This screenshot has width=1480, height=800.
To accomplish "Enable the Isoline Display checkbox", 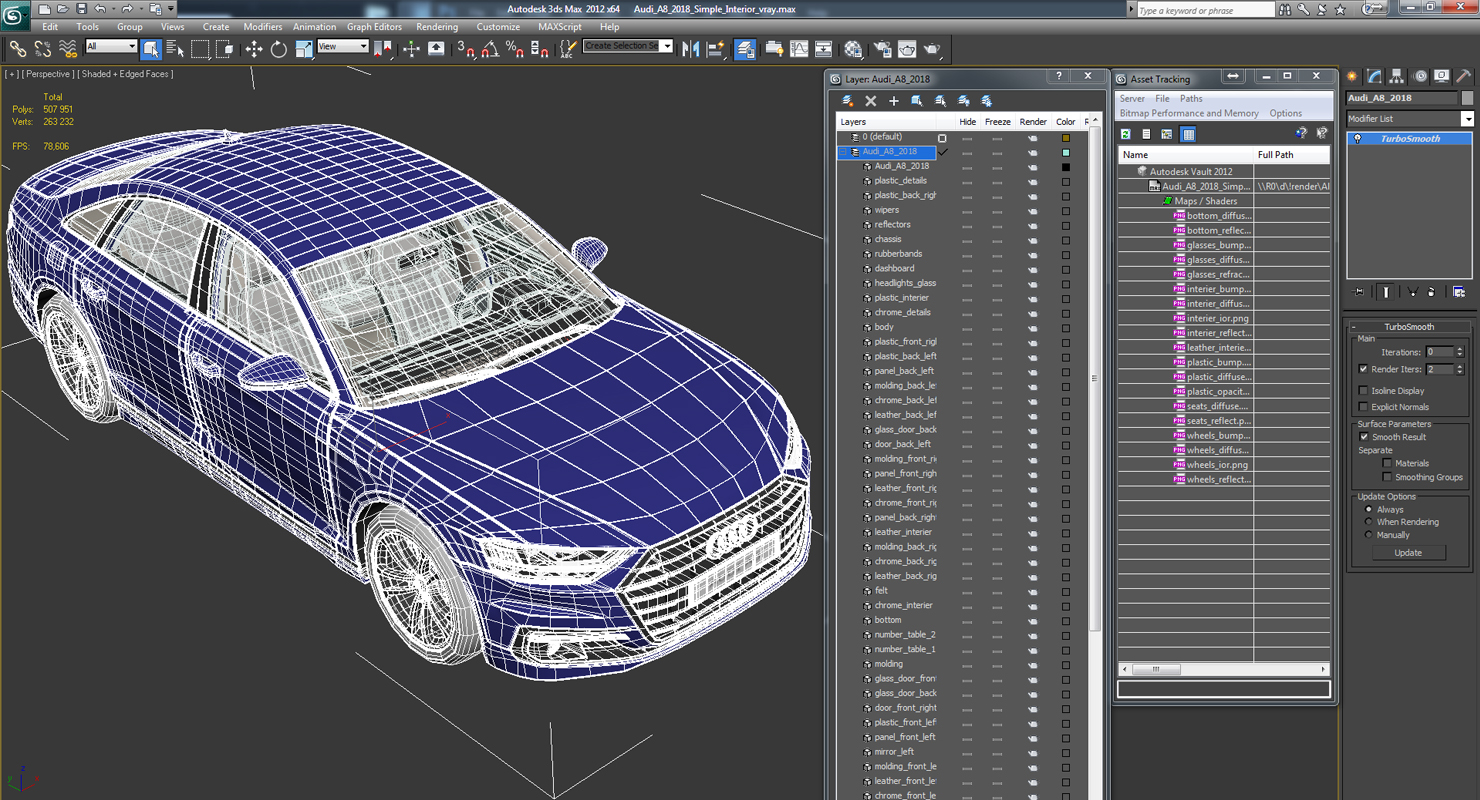I will 1364,391.
